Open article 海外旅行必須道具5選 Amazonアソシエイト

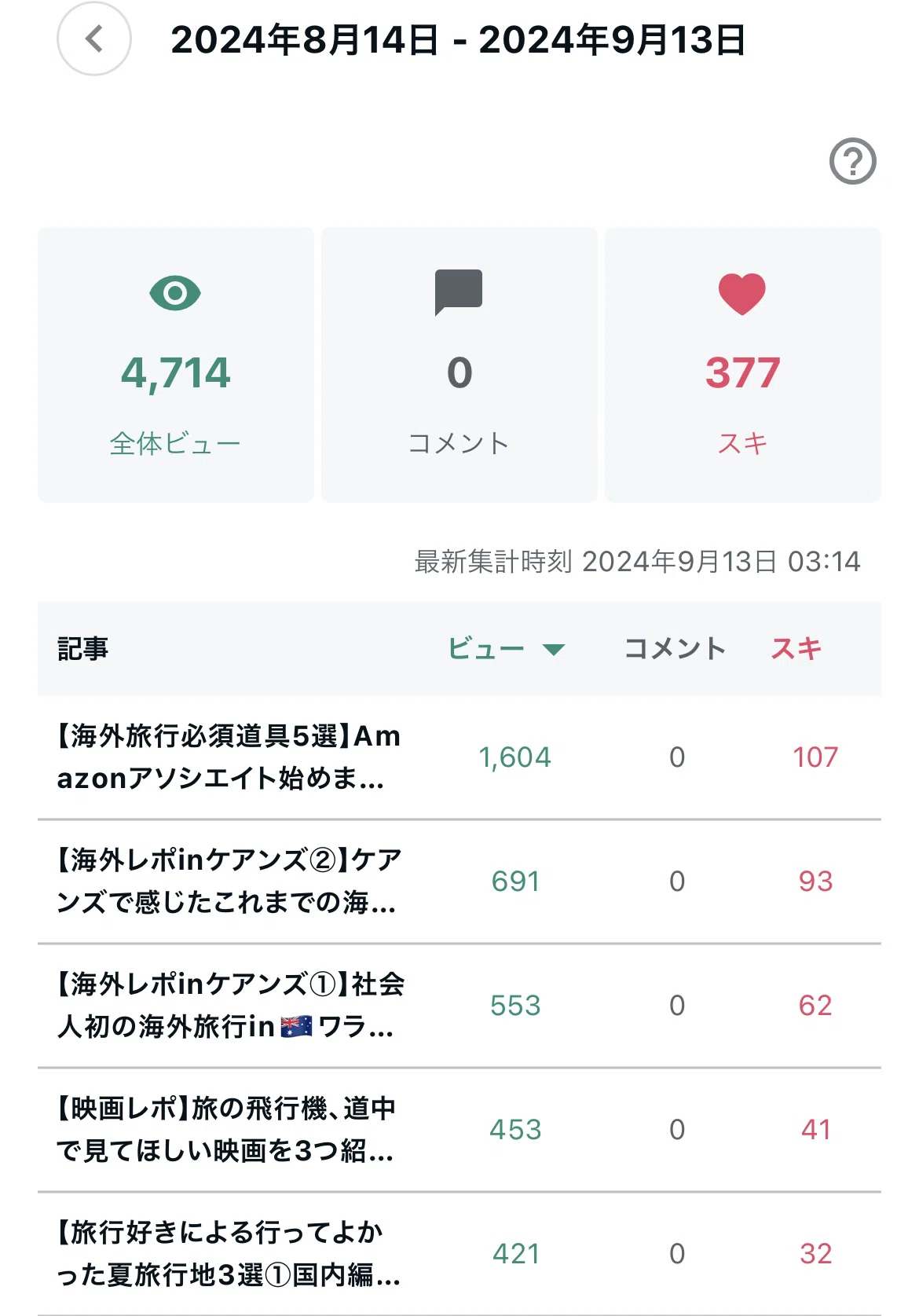[x=459, y=757]
